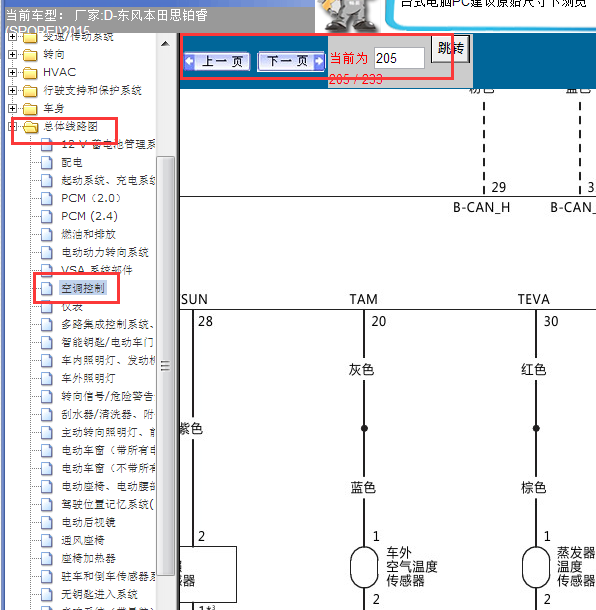Viewport: 596px width, 610px height.
Task: Open the VSA 系统部件 tree entry
Action: (x=96, y=270)
